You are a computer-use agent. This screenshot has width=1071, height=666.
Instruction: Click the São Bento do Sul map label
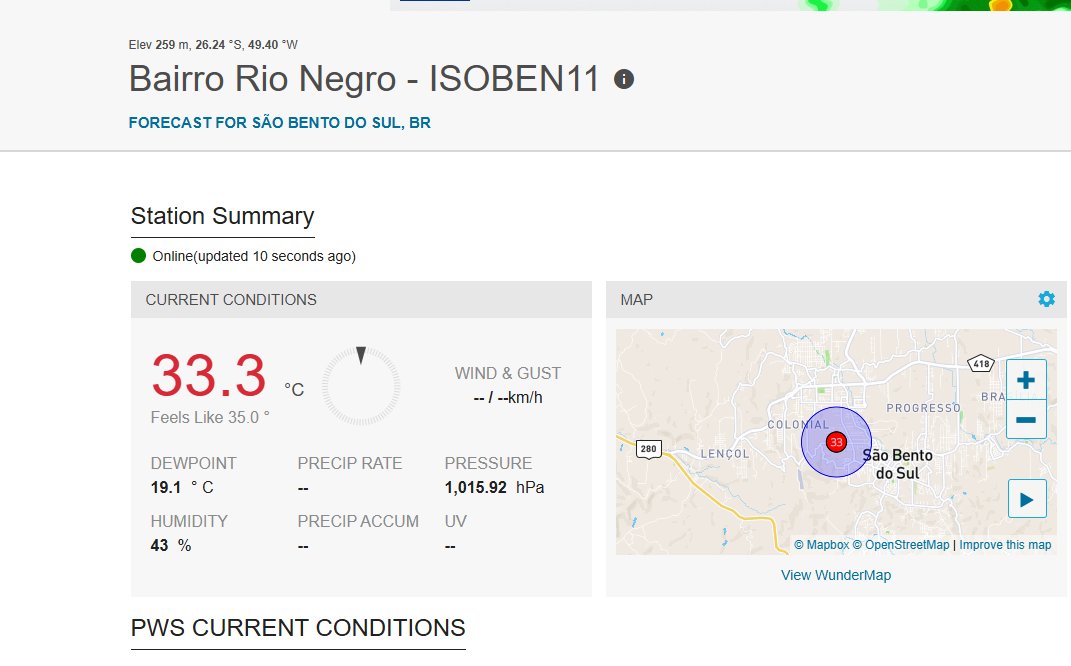pyautogui.click(x=897, y=464)
